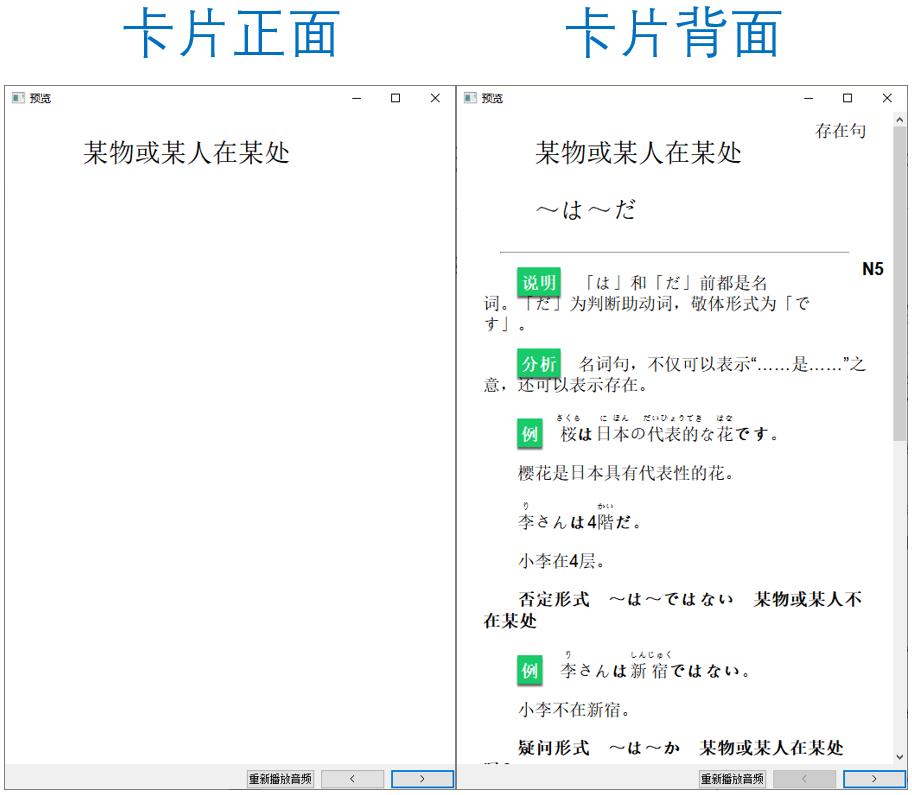Screen dimensions: 912x795
Task: Click the 否定形式 heading line
Action: 673,609
